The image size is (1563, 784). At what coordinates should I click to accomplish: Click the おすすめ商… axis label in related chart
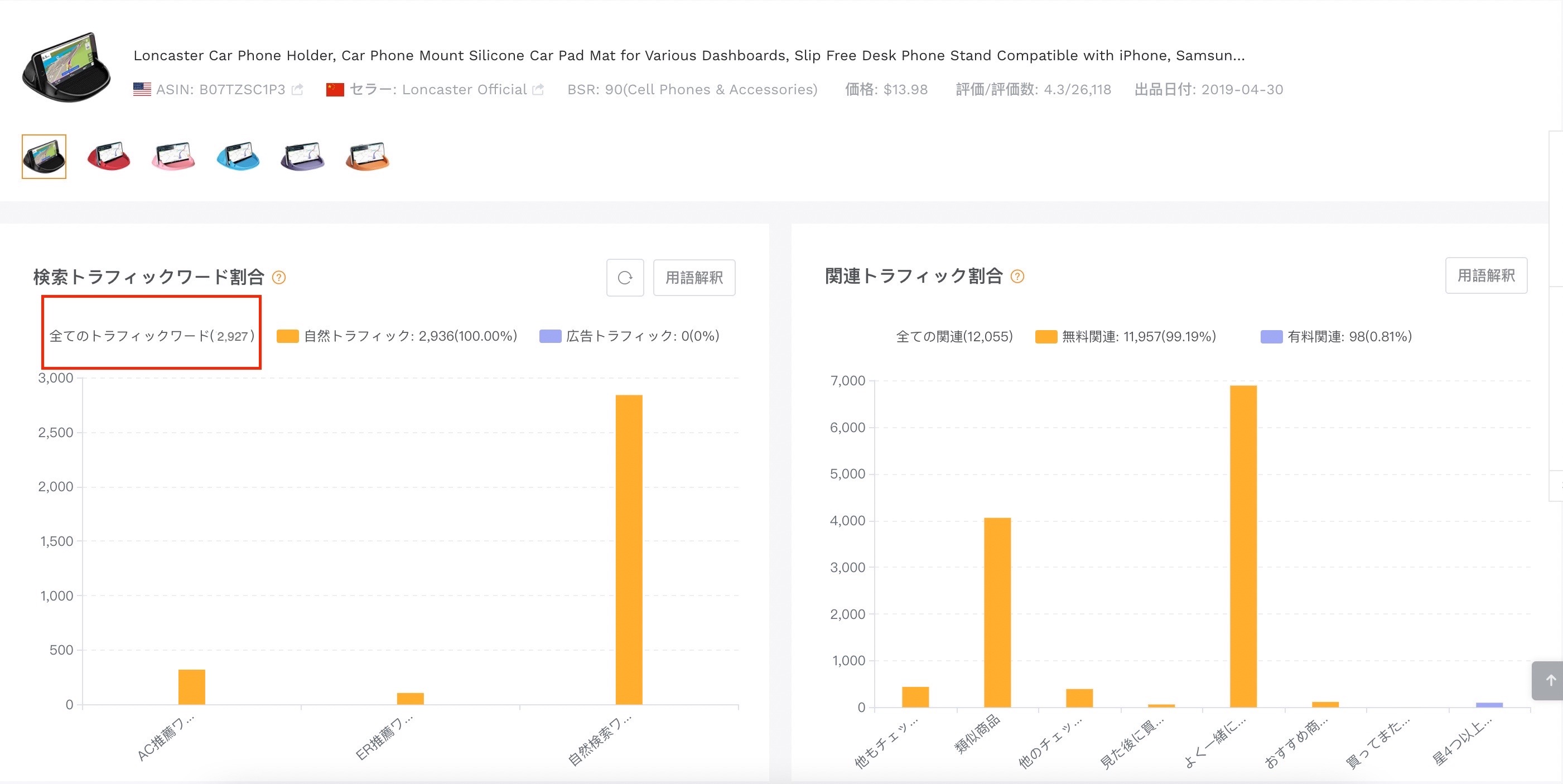(x=1296, y=743)
